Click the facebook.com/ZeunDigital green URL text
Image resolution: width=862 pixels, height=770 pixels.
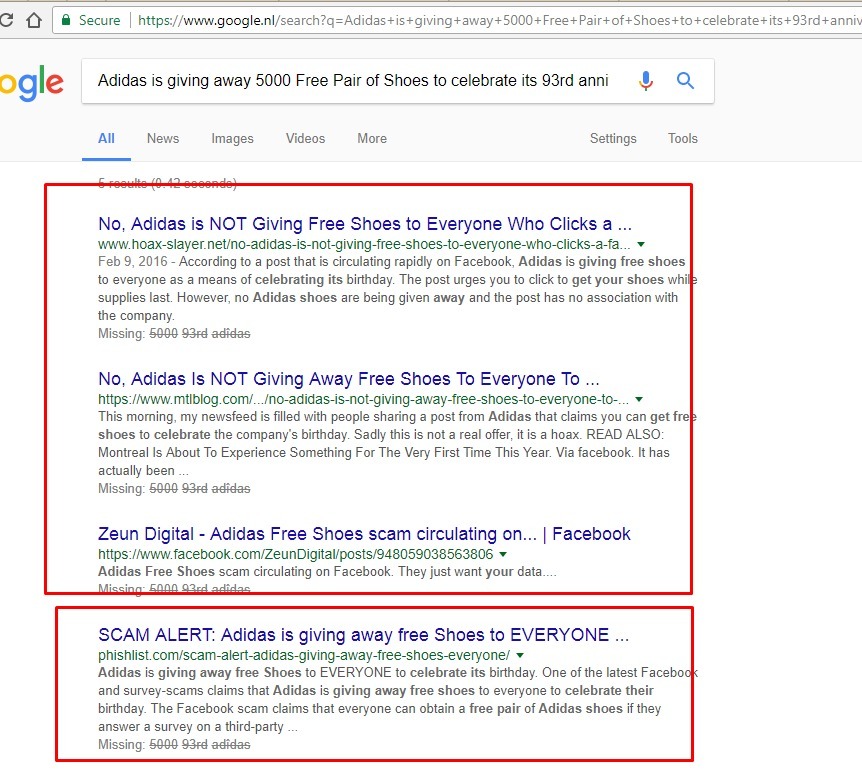point(296,555)
